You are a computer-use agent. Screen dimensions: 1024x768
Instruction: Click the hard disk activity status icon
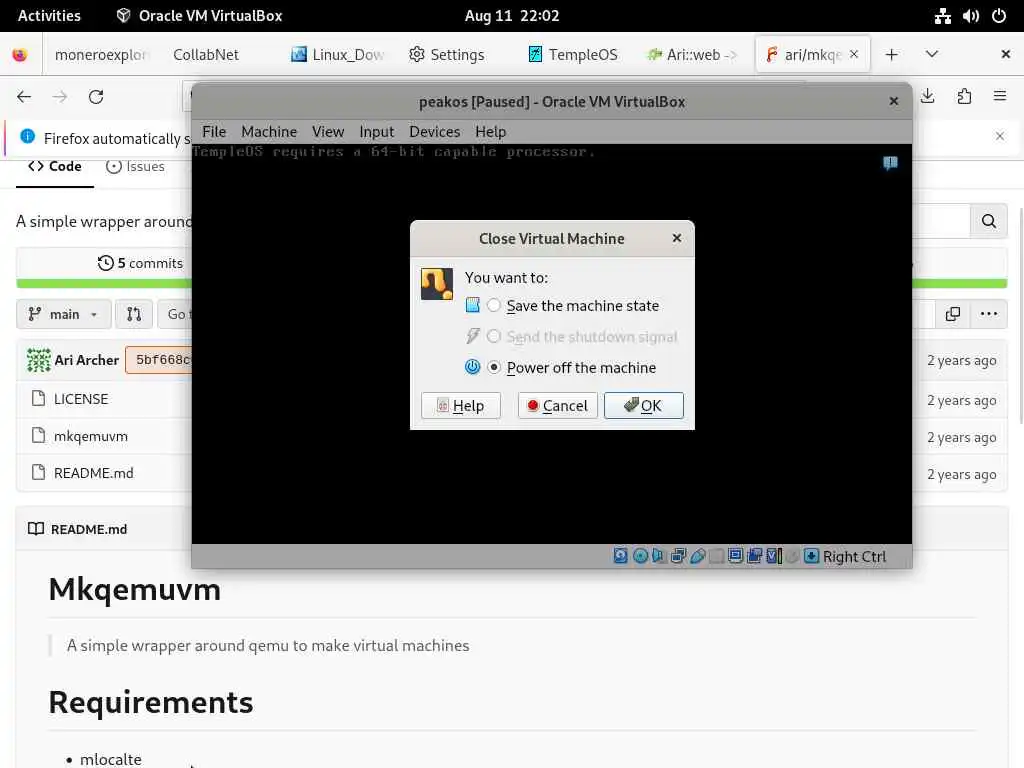point(620,556)
